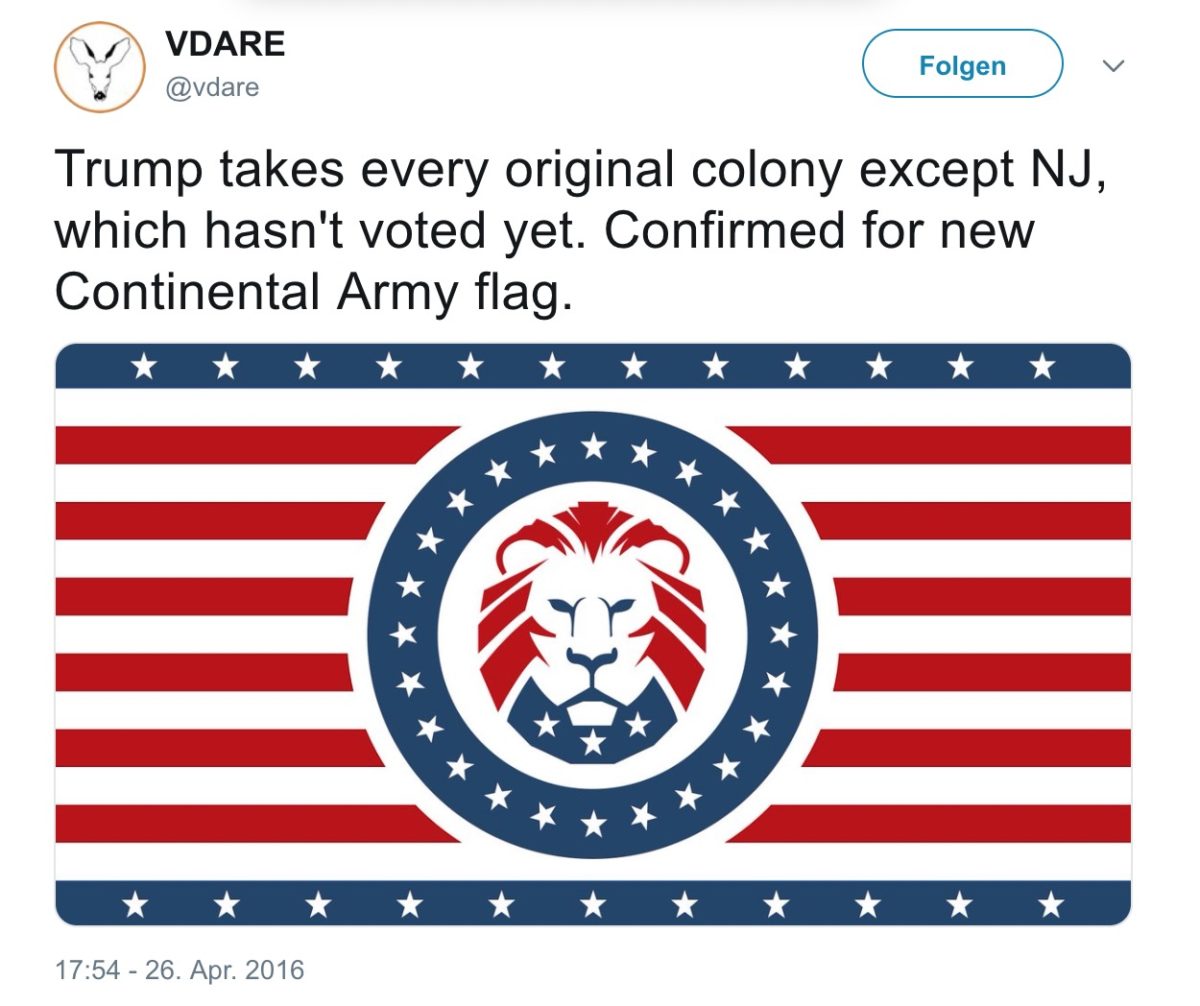1200x1006 pixels.
Task: Click the lion's red mane top
Action: pos(592,530)
